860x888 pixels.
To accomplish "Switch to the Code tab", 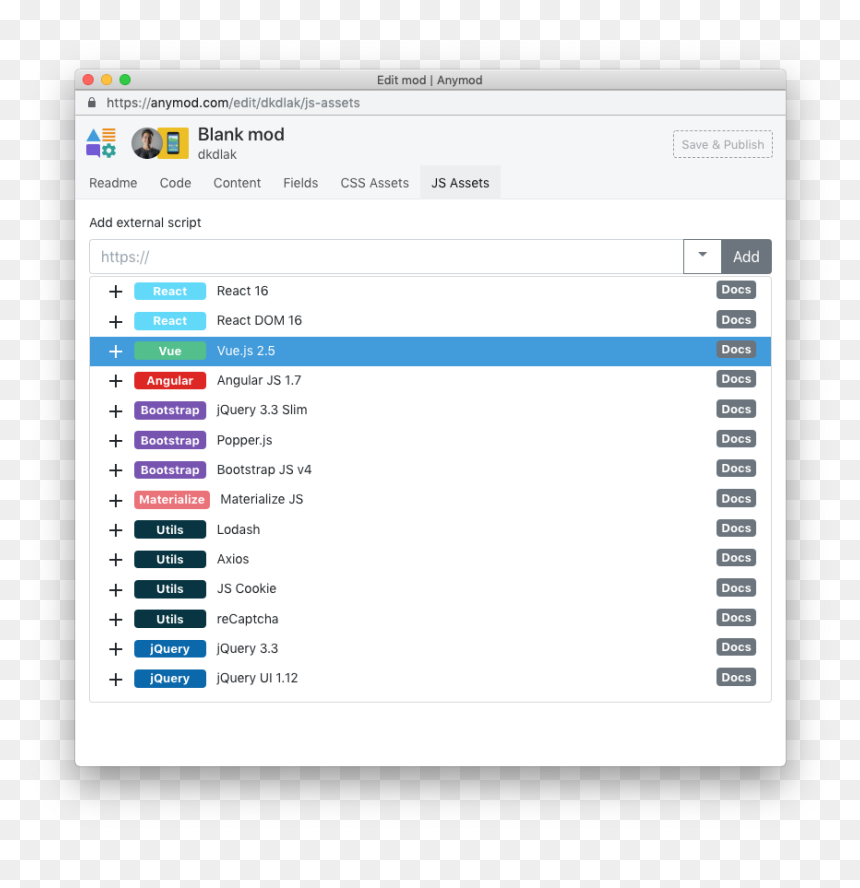I will (175, 183).
